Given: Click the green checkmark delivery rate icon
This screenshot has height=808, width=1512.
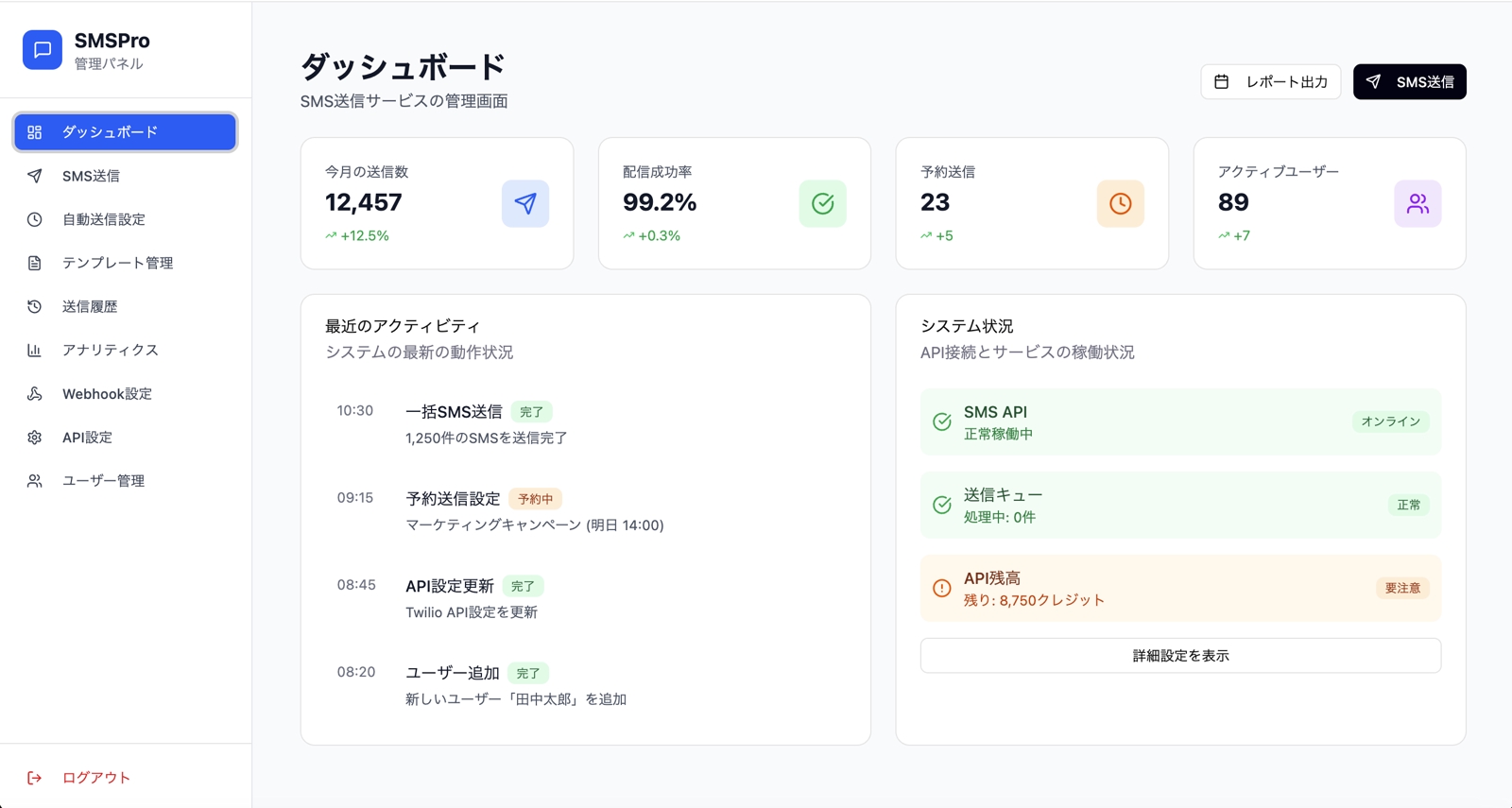Looking at the screenshot, I should 822,203.
